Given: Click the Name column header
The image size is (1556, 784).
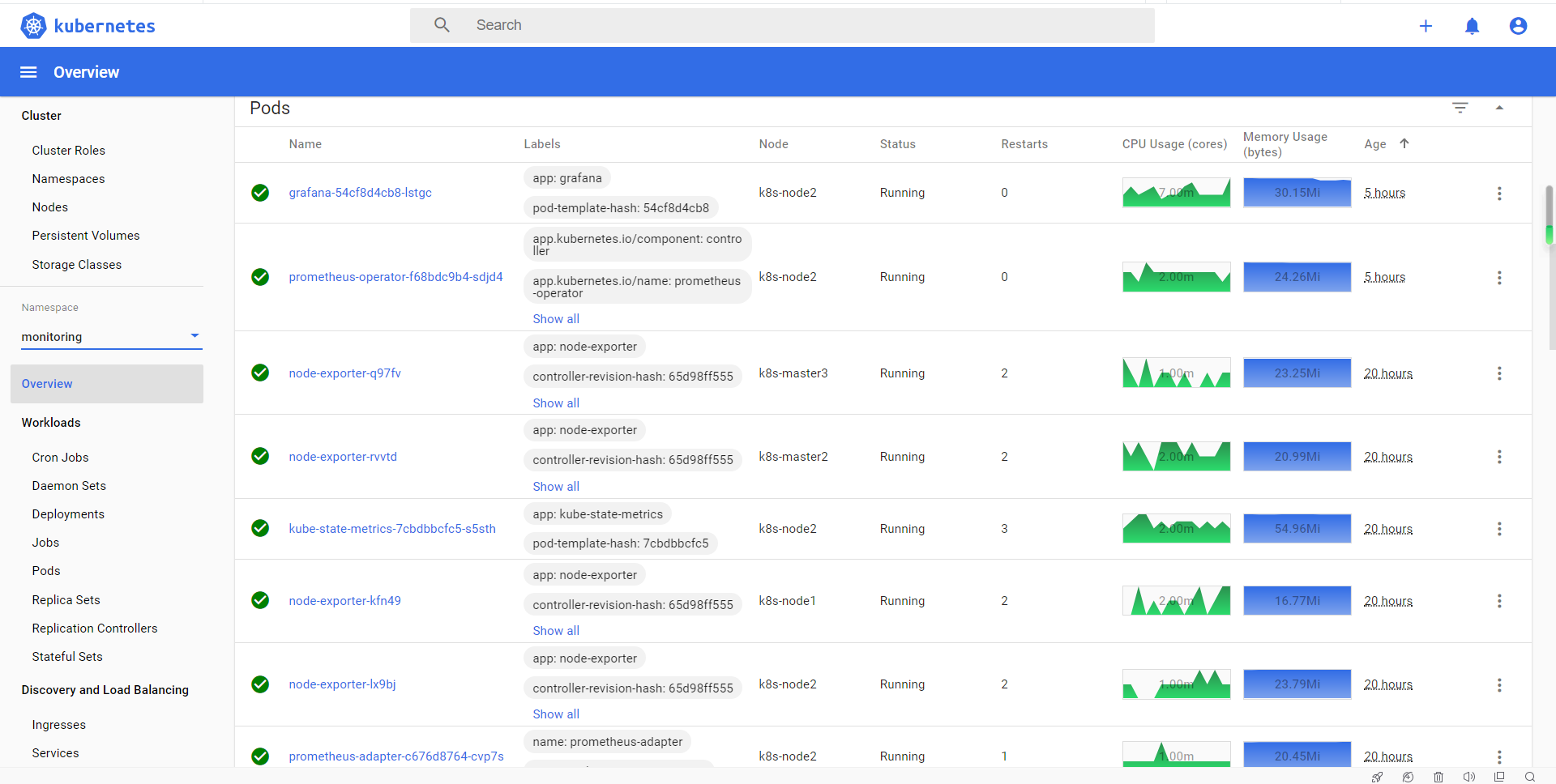Looking at the screenshot, I should tap(306, 144).
